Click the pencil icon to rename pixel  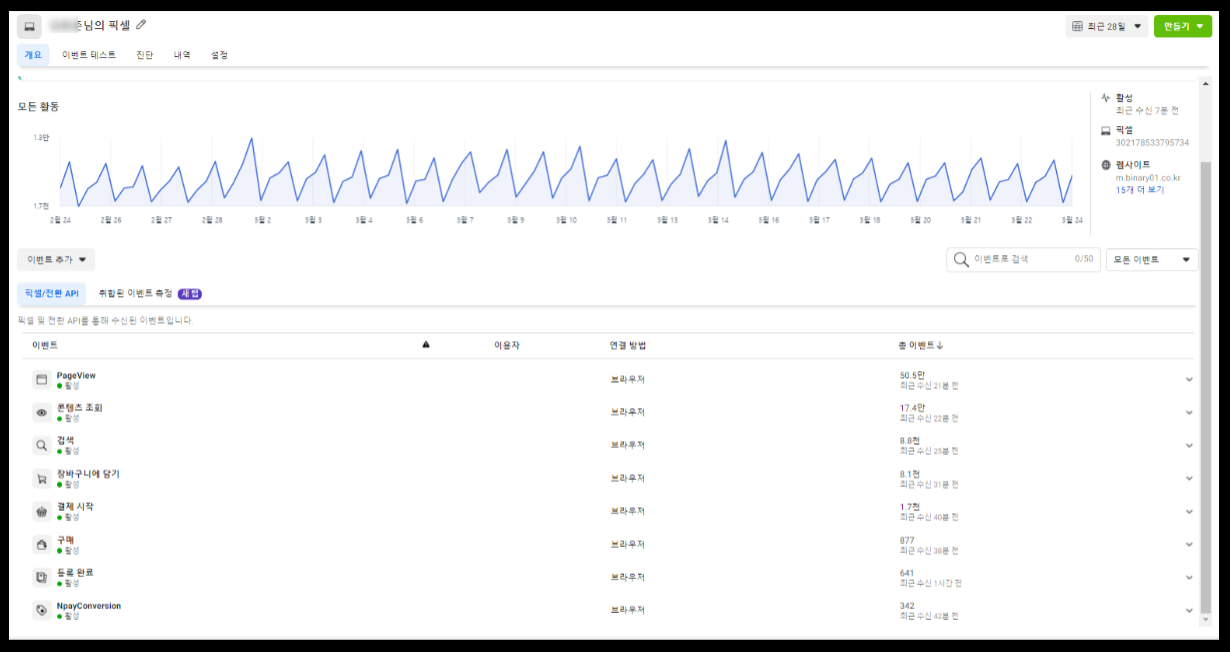tap(141, 25)
